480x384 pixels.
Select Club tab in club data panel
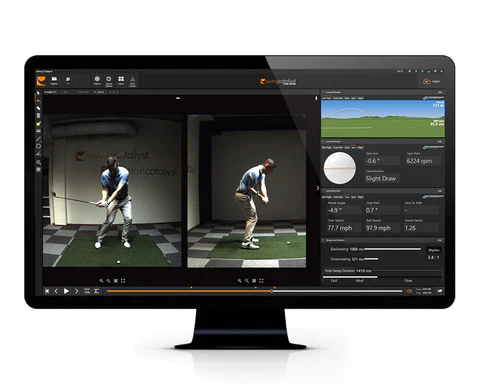pyautogui.click(x=347, y=197)
